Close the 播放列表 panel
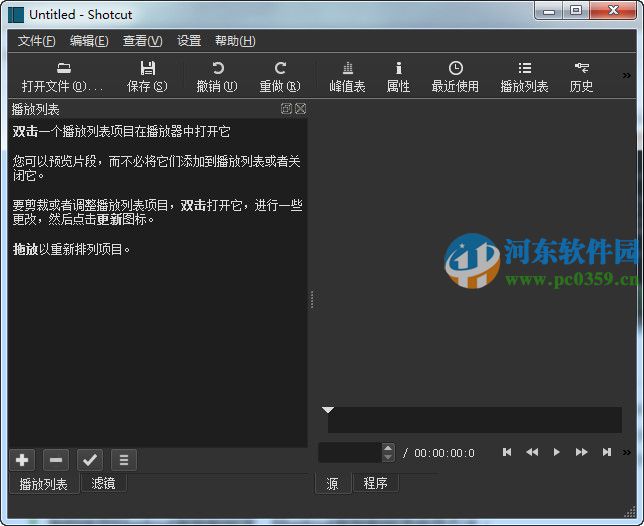The width and height of the screenshot is (644, 526). click(301, 108)
